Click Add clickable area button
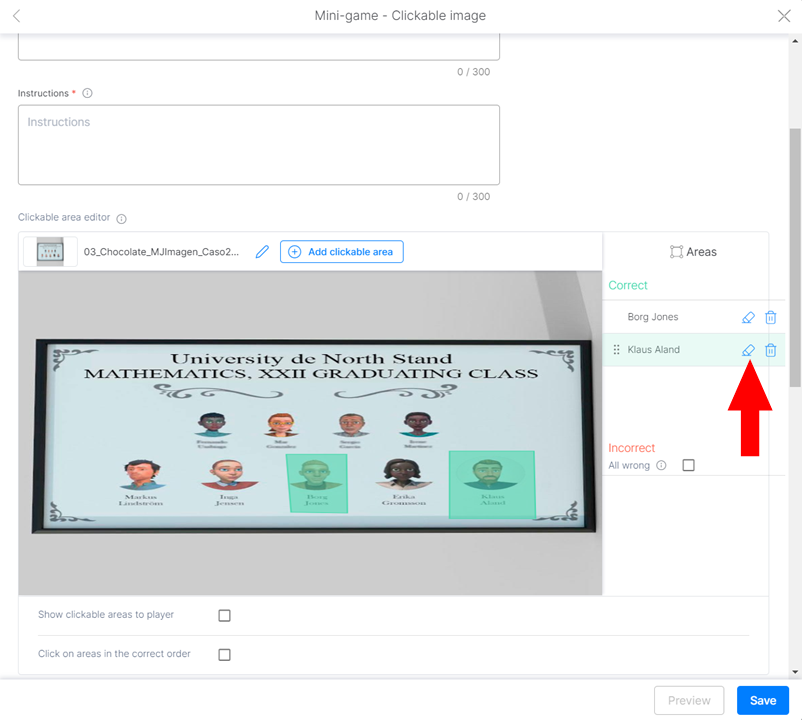The height and width of the screenshot is (720, 802). [342, 252]
